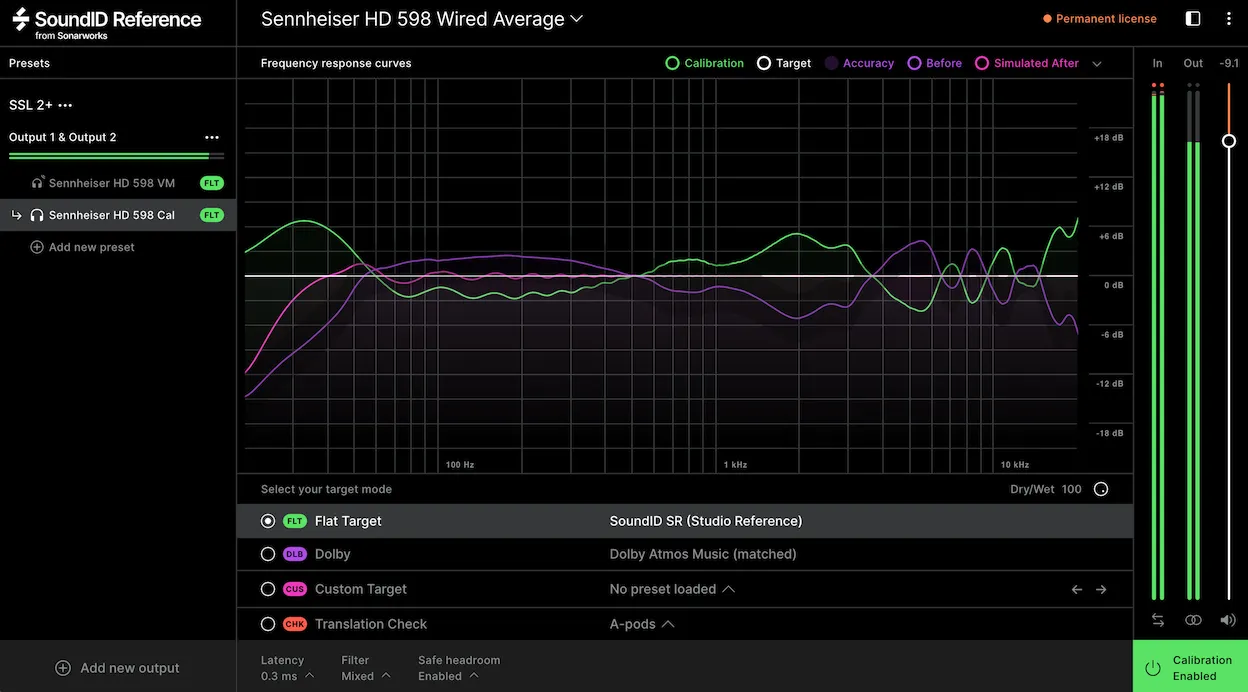Click the Dry/Wet knob icon
Viewport: 1248px width, 692px height.
(x=1101, y=489)
